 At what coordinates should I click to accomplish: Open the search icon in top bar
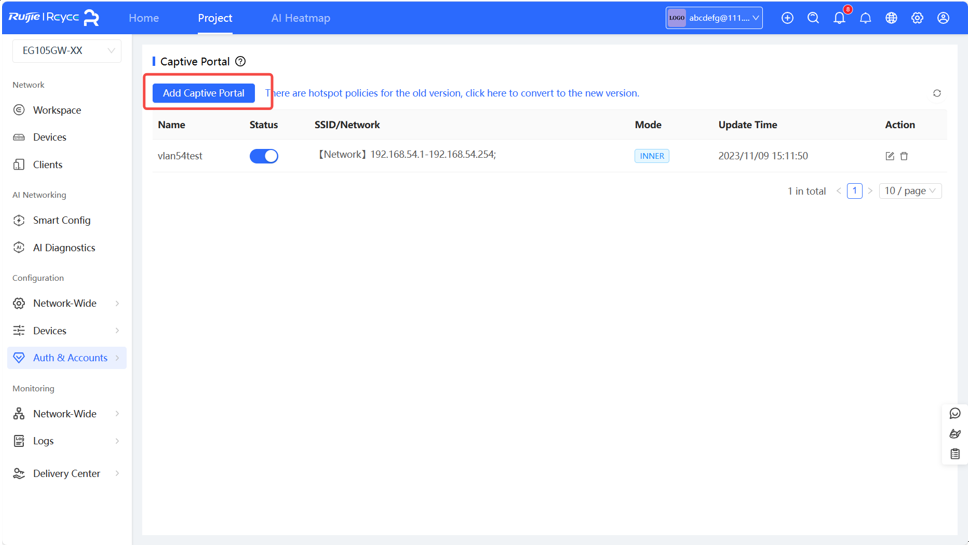tap(813, 18)
